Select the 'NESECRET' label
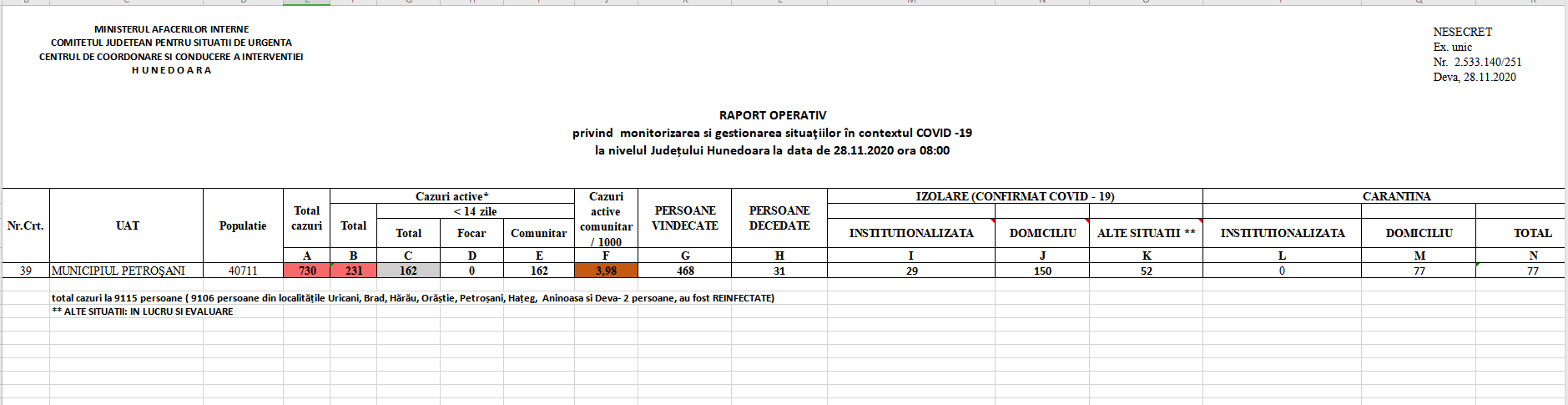 1463,32
